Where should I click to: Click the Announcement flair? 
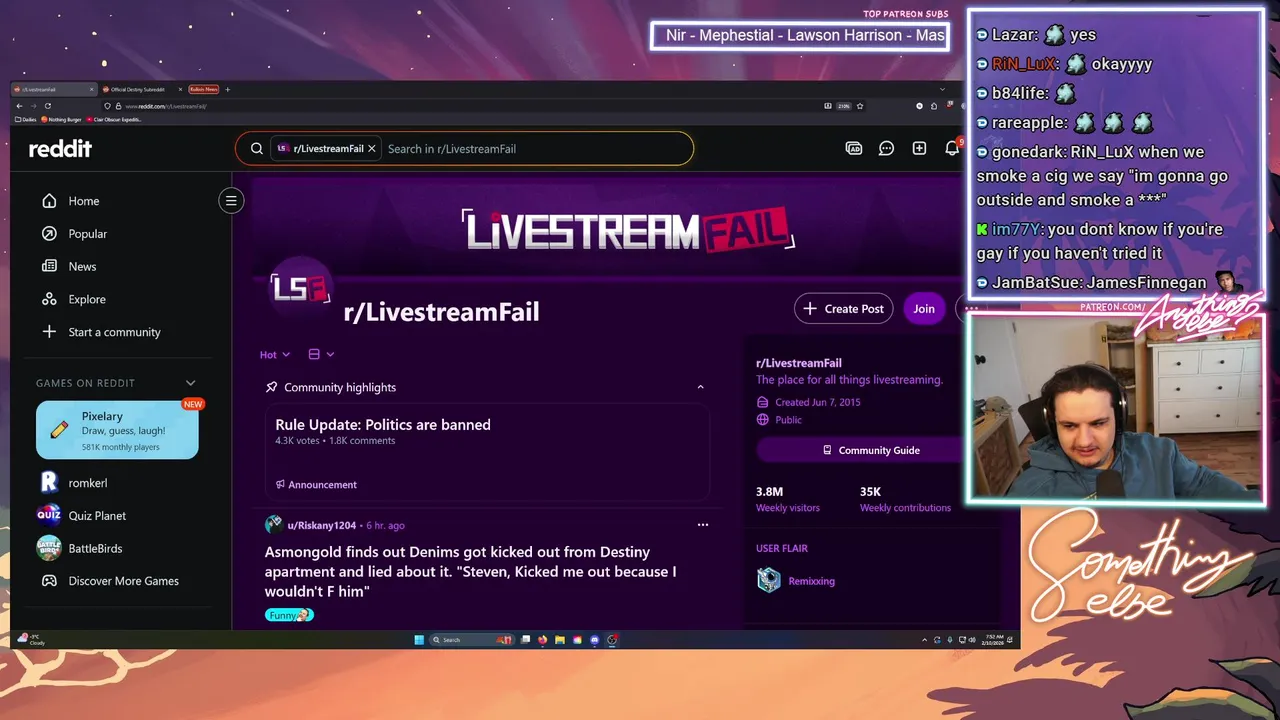[x=316, y=485]
